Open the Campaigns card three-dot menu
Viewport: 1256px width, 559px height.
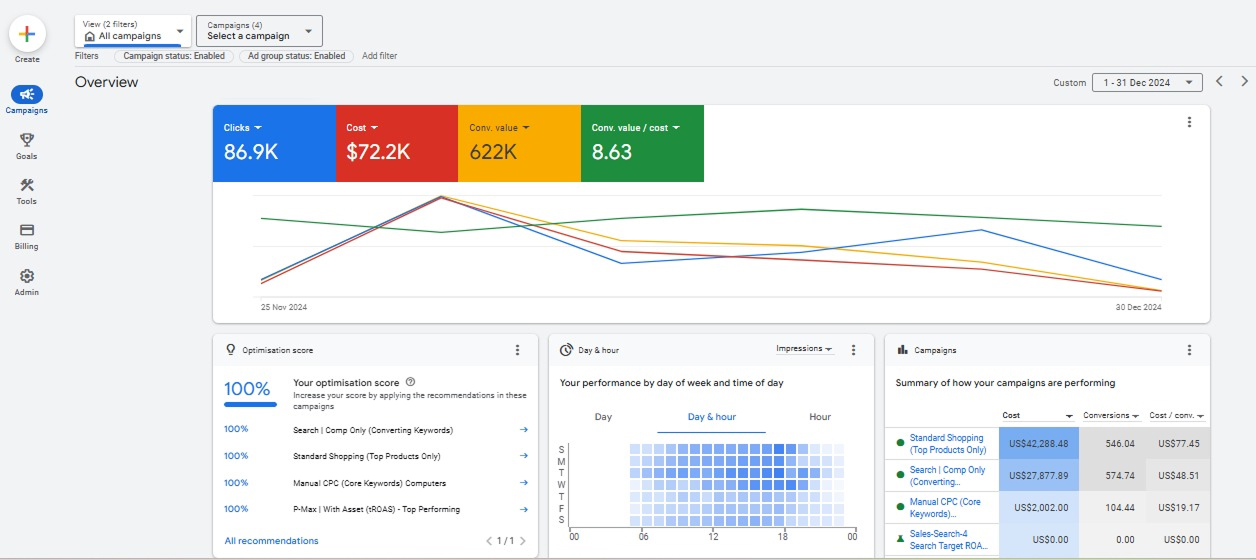(1189, 350)
